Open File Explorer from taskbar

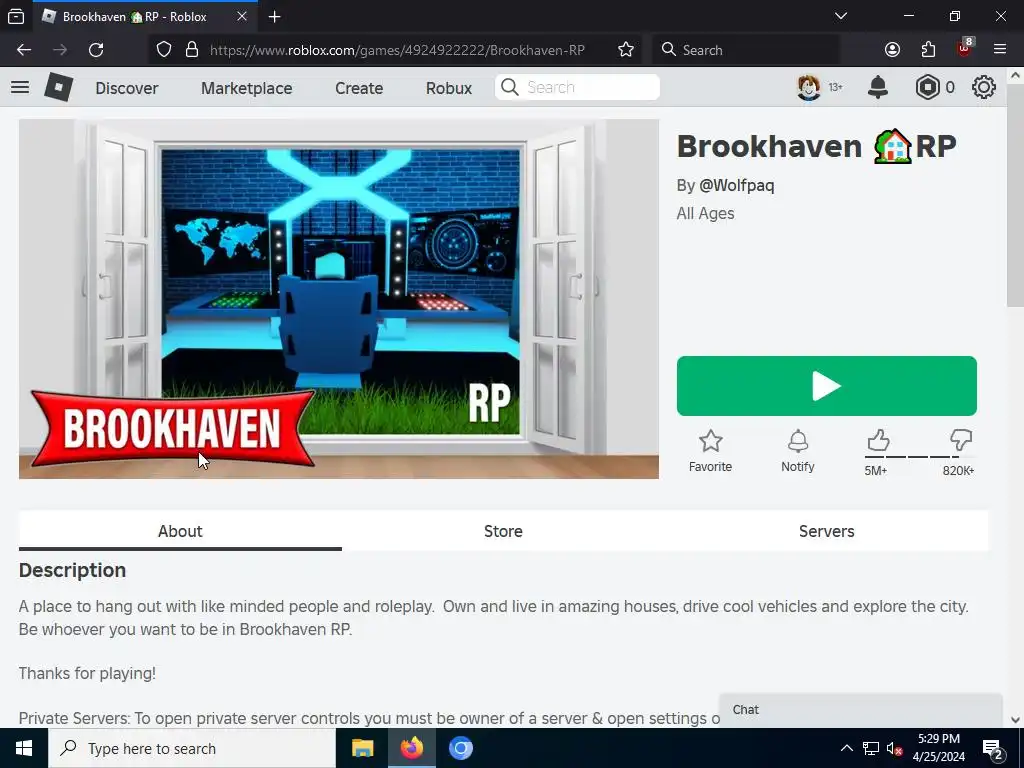(x=362, y=748)
